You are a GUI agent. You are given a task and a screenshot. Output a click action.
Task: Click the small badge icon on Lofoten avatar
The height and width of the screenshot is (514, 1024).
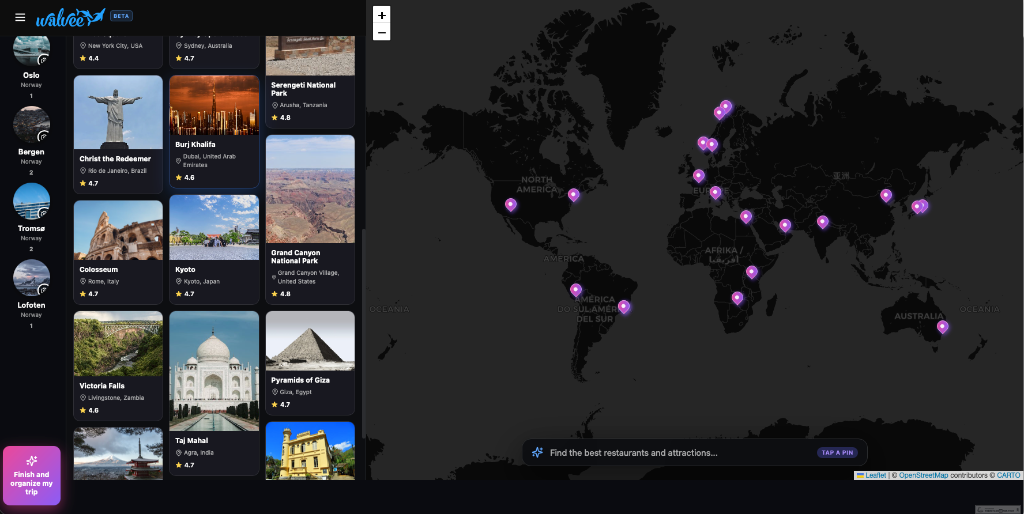[43, 290]
